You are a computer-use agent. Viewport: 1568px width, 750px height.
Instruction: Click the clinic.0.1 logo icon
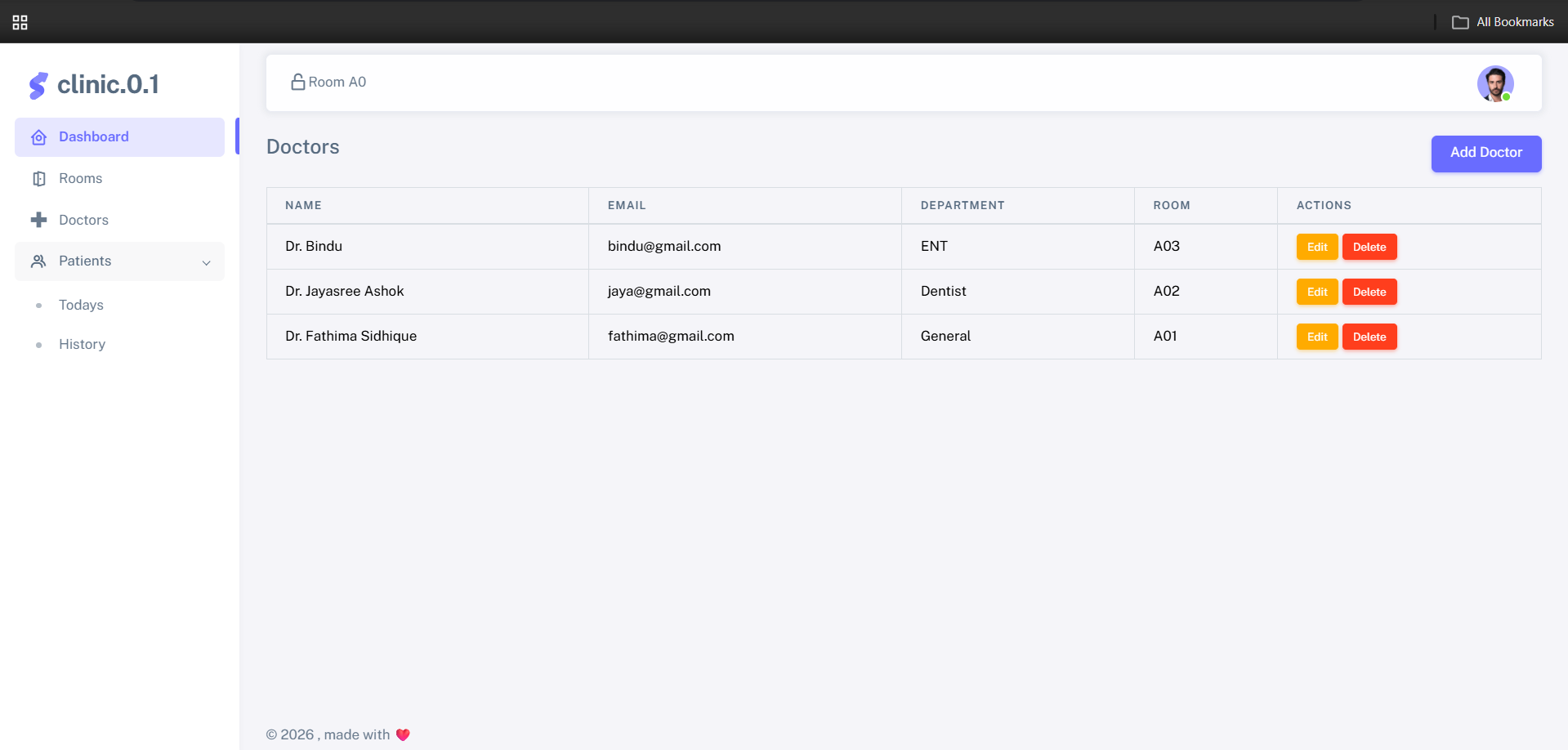[x=38, y=85]
